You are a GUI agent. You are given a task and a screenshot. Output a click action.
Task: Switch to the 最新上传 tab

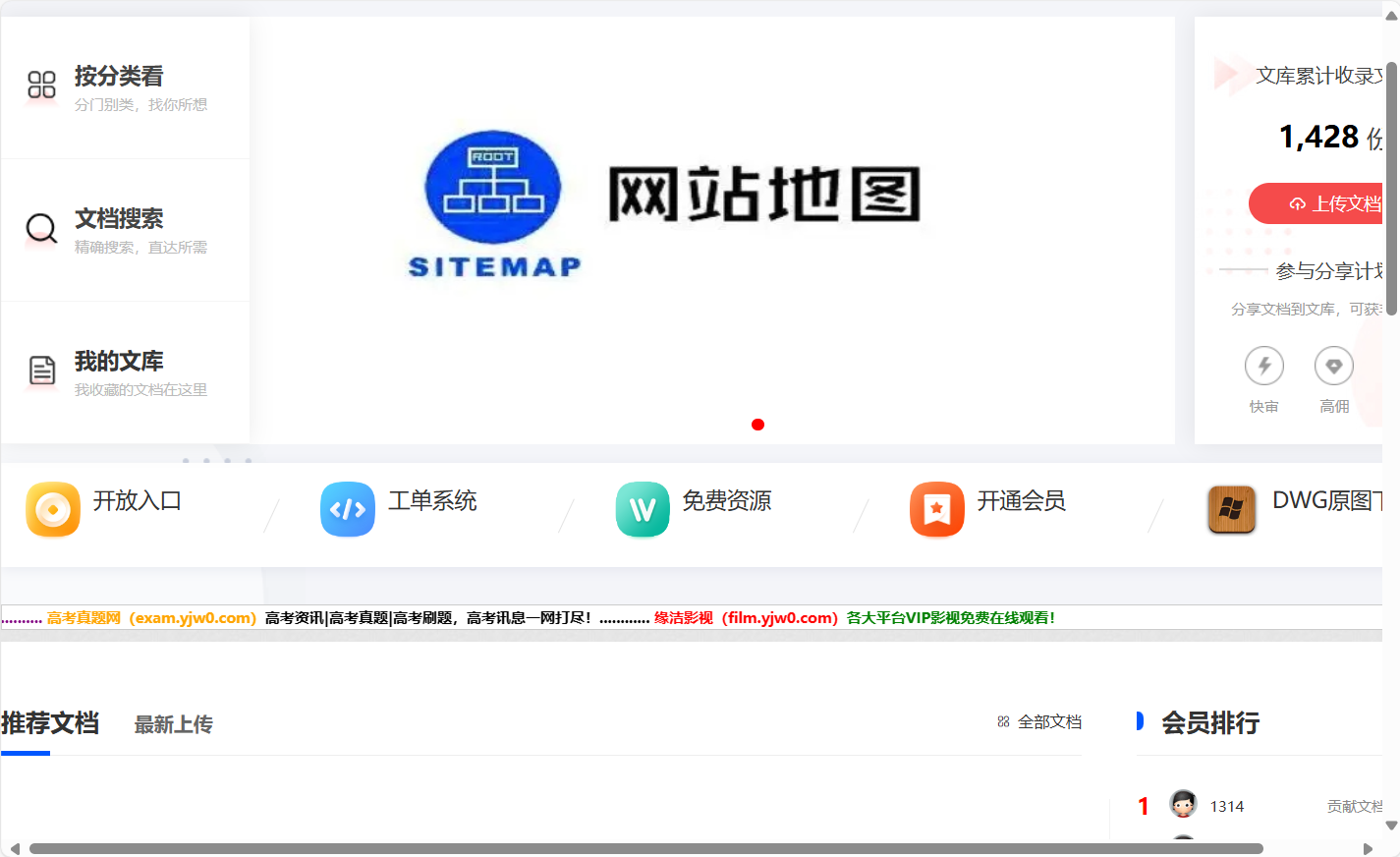(173, 724)
